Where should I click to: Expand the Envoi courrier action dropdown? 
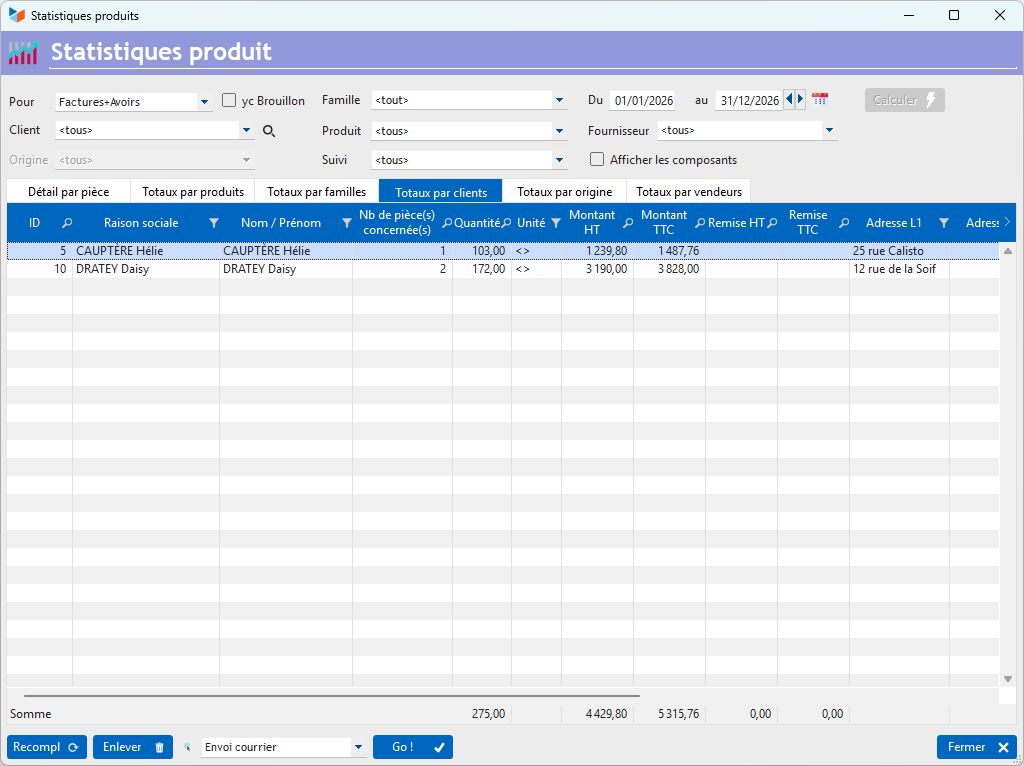pos(358,747)
